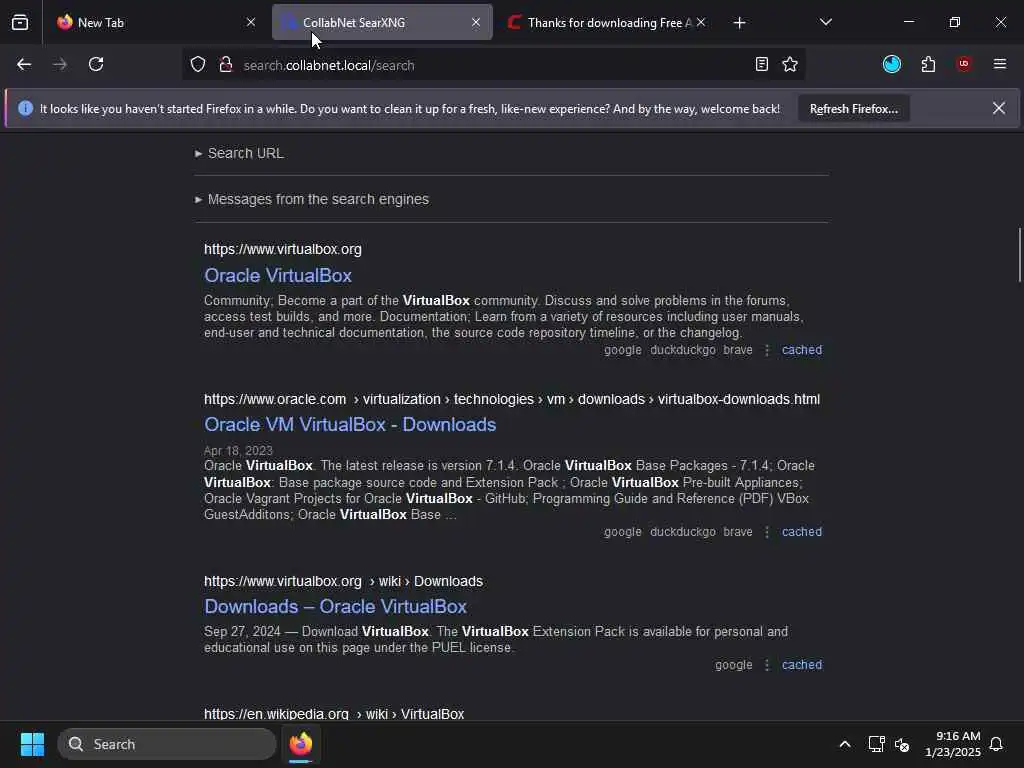Toggle reader view icon

tap(761, 65)
